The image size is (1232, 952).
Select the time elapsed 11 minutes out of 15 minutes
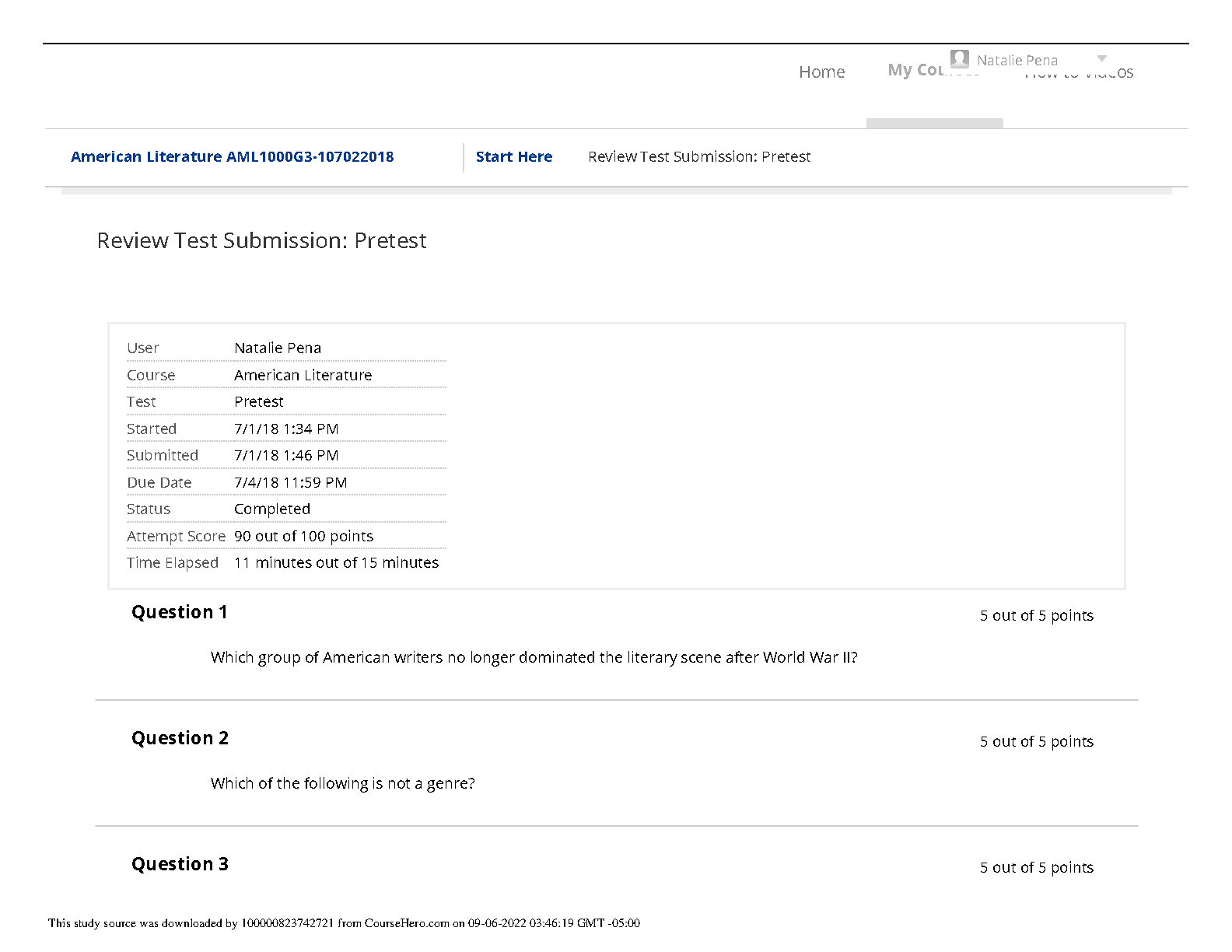click(337, 563)
